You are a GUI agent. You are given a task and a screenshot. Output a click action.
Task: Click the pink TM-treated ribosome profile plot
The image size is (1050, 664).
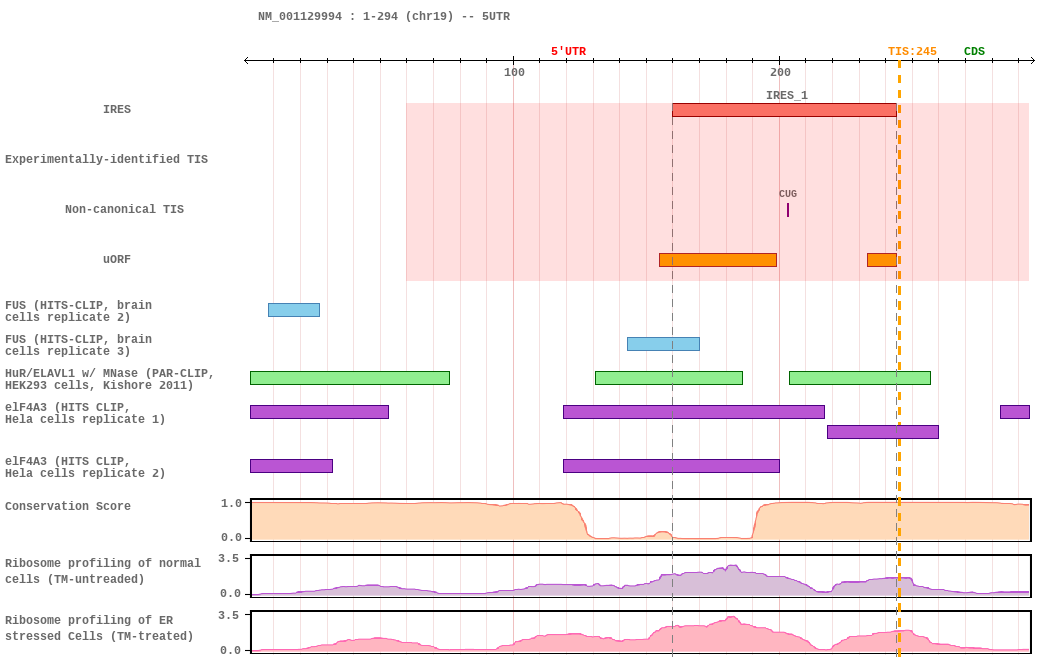641,633
